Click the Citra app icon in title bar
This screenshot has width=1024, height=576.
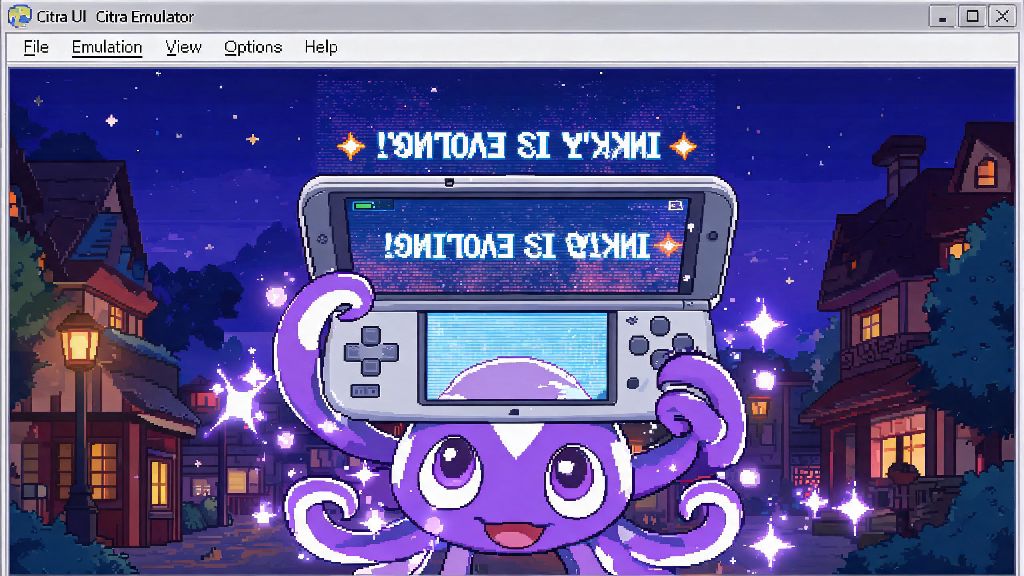click(x=20, y=16)
